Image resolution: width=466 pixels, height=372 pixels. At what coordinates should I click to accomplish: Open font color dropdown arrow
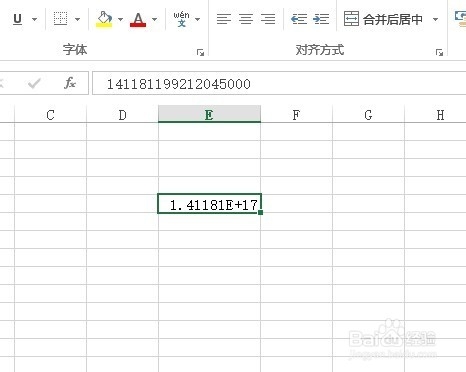[x=154, y=19]
